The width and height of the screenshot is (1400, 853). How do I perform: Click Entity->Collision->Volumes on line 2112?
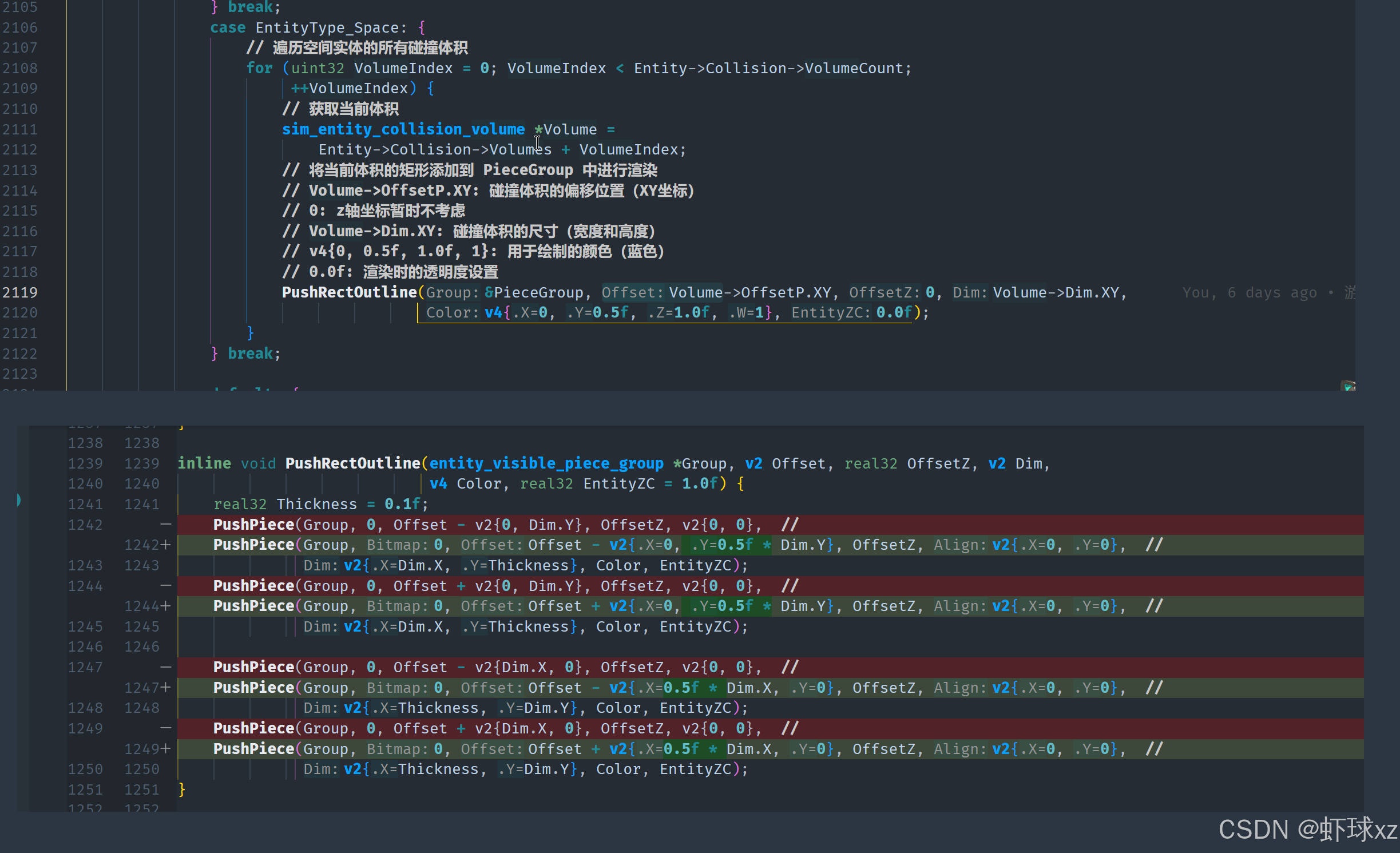[435, 149]
